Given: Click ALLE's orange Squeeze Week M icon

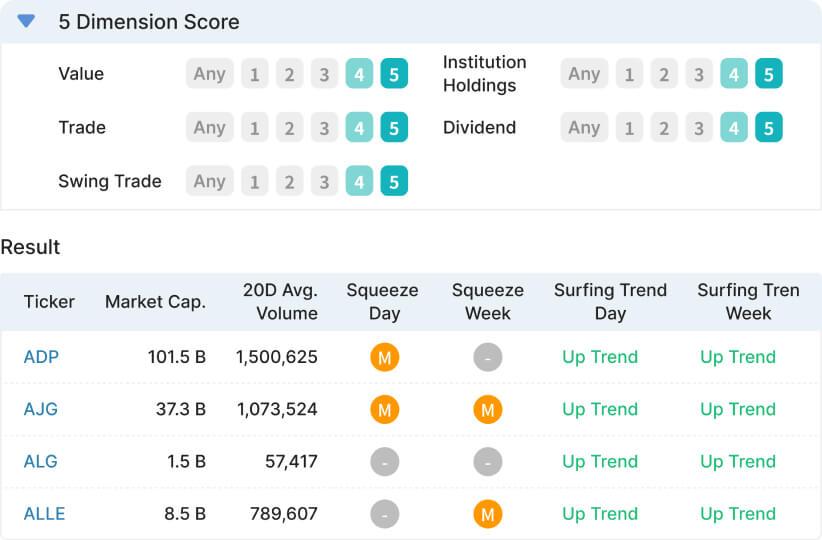Looking at the screenshot, I should point(488,514).
